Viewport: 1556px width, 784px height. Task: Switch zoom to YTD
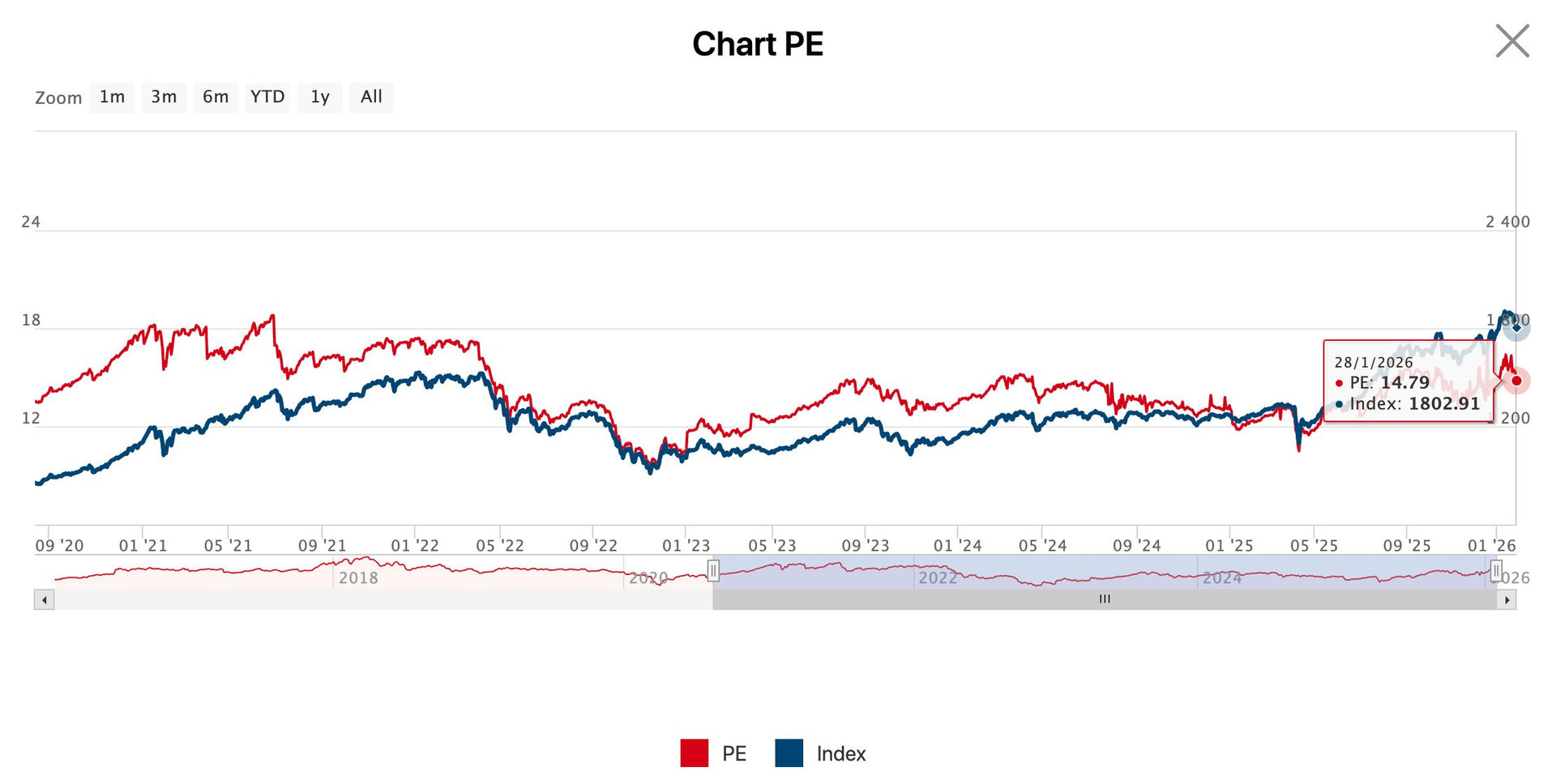[x=267, y=97]
